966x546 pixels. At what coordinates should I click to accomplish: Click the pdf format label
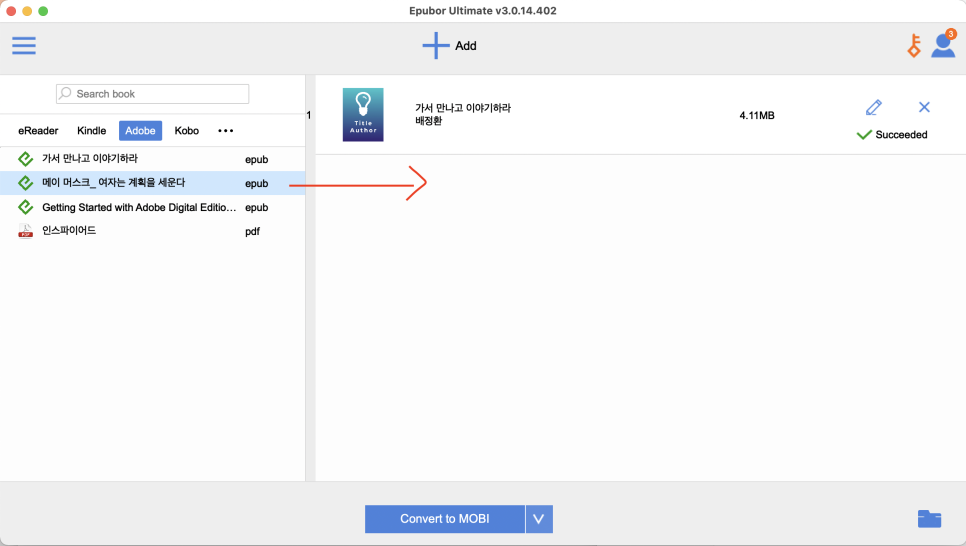pos(253,232)
